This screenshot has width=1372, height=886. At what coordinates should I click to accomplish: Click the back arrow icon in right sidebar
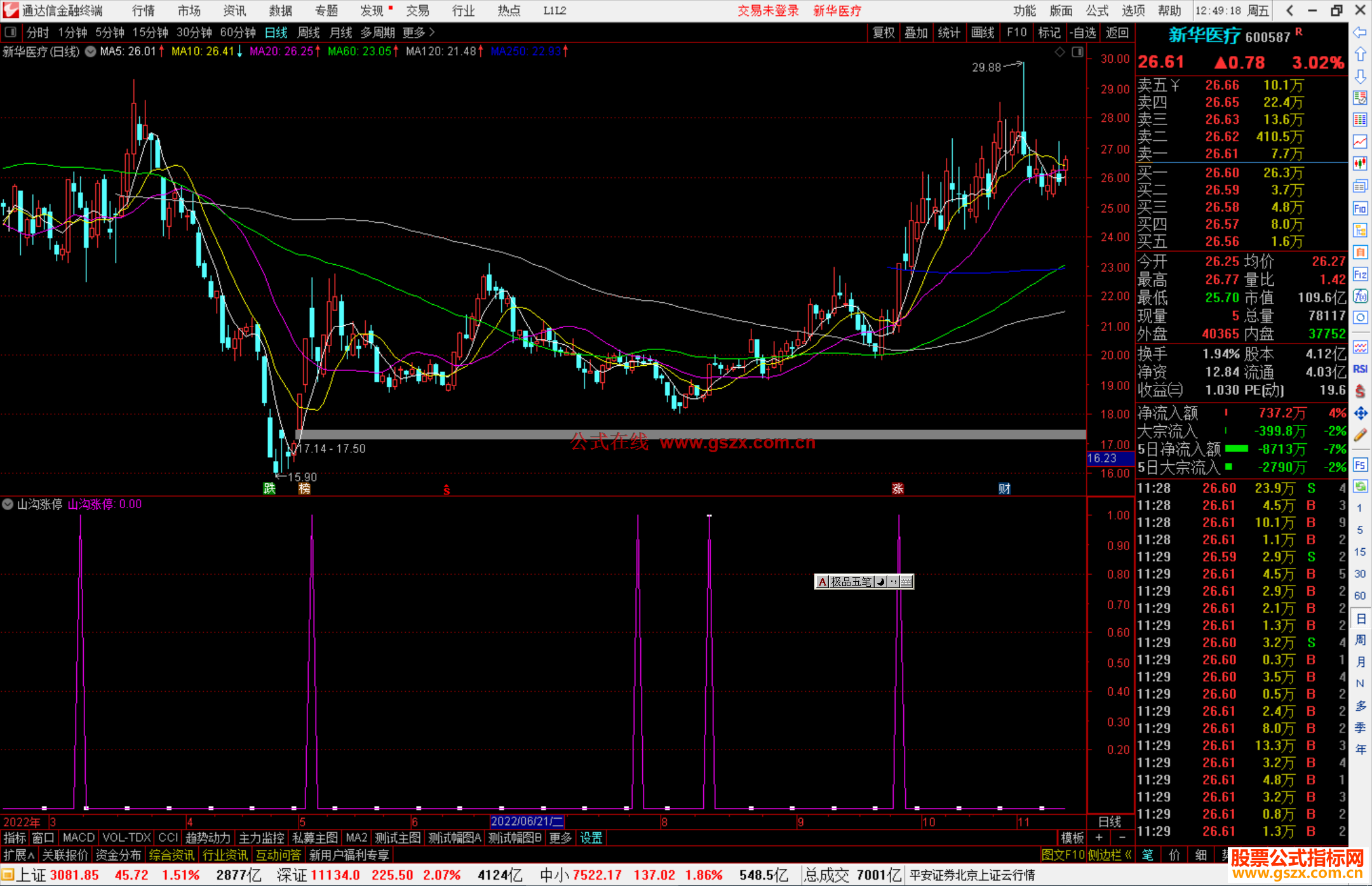point(1360,32)
